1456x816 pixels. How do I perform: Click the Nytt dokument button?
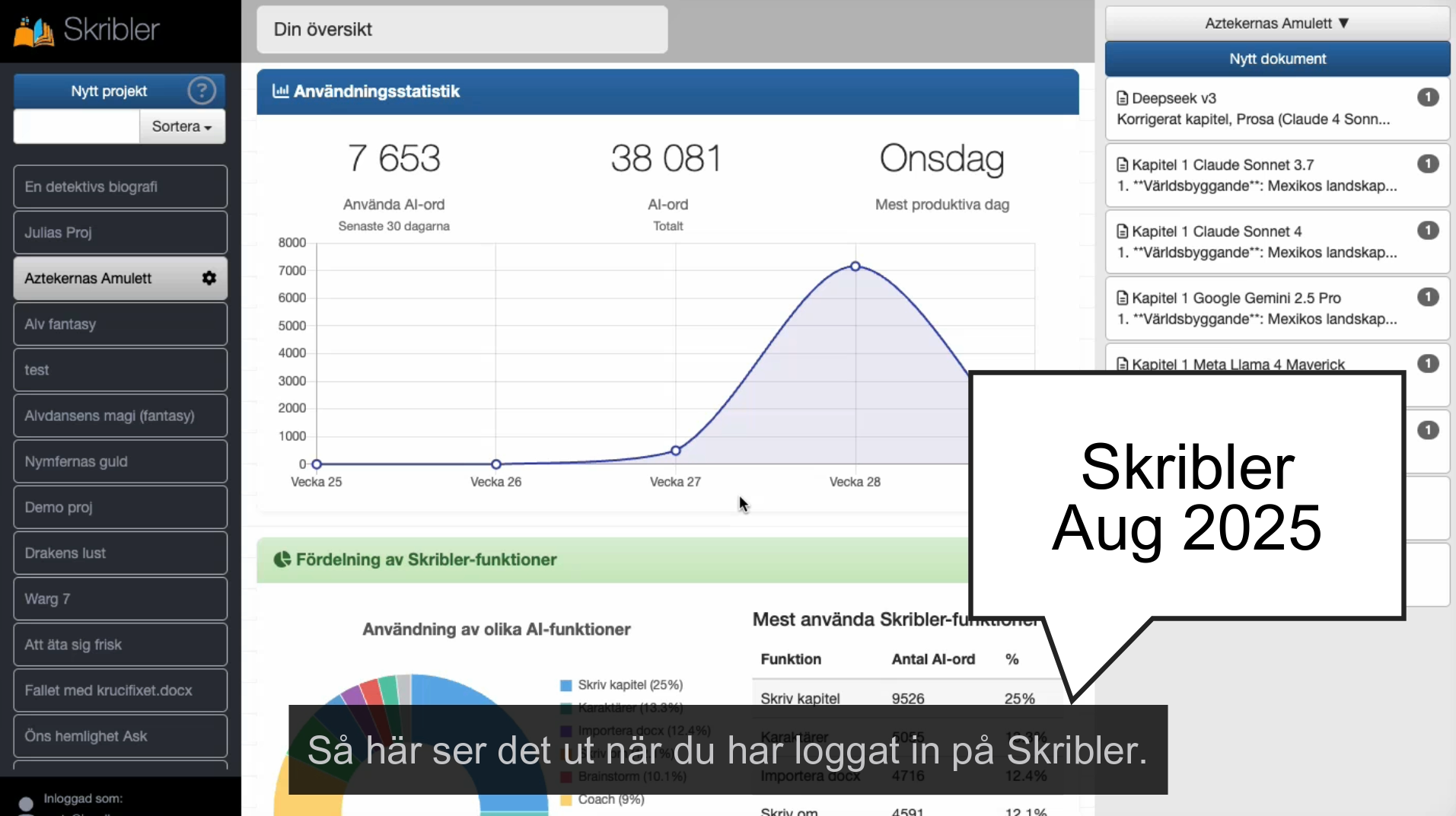1277,59
